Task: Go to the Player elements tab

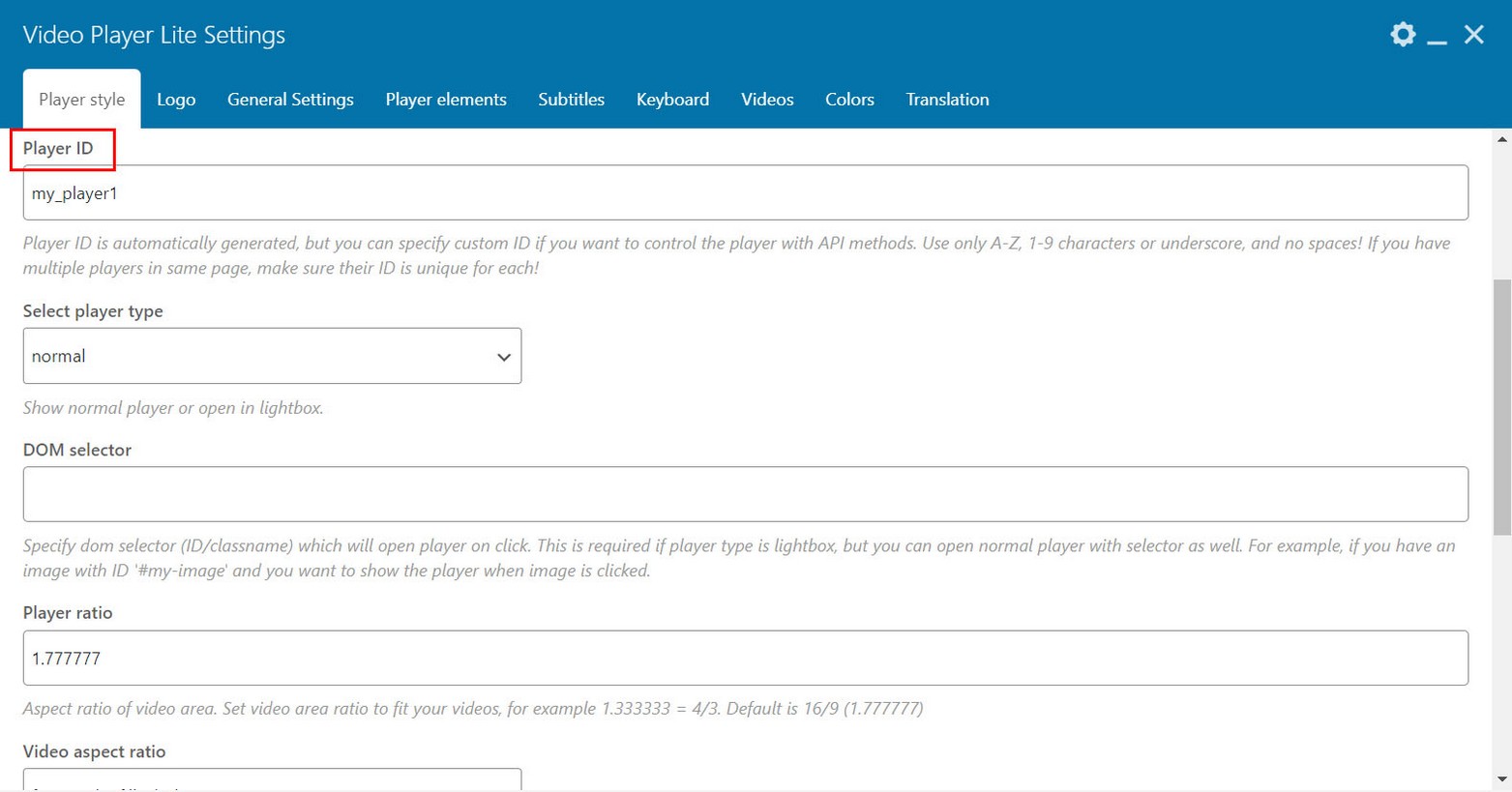Action: click(x=446, y=100)
